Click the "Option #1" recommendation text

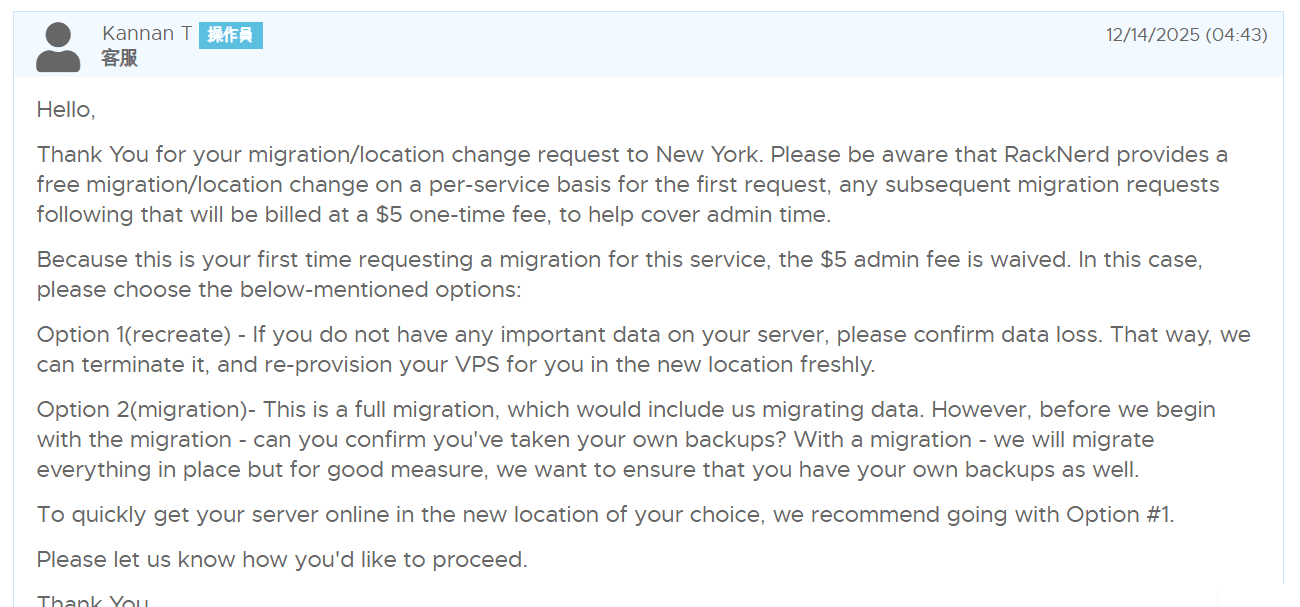(1119, 515)
